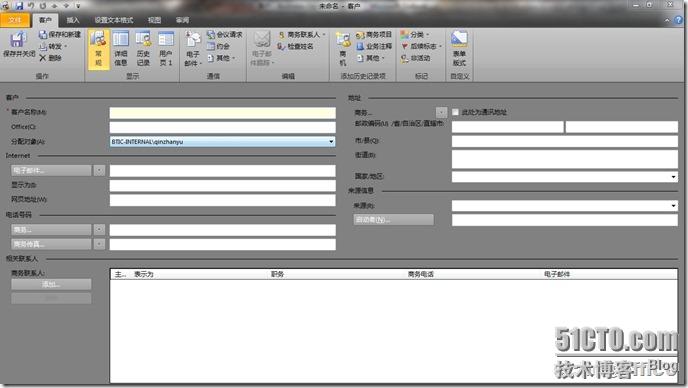Open the dropdown arrow next to 商务... phone
688x388 pixels.
click(x=100, y=230)
